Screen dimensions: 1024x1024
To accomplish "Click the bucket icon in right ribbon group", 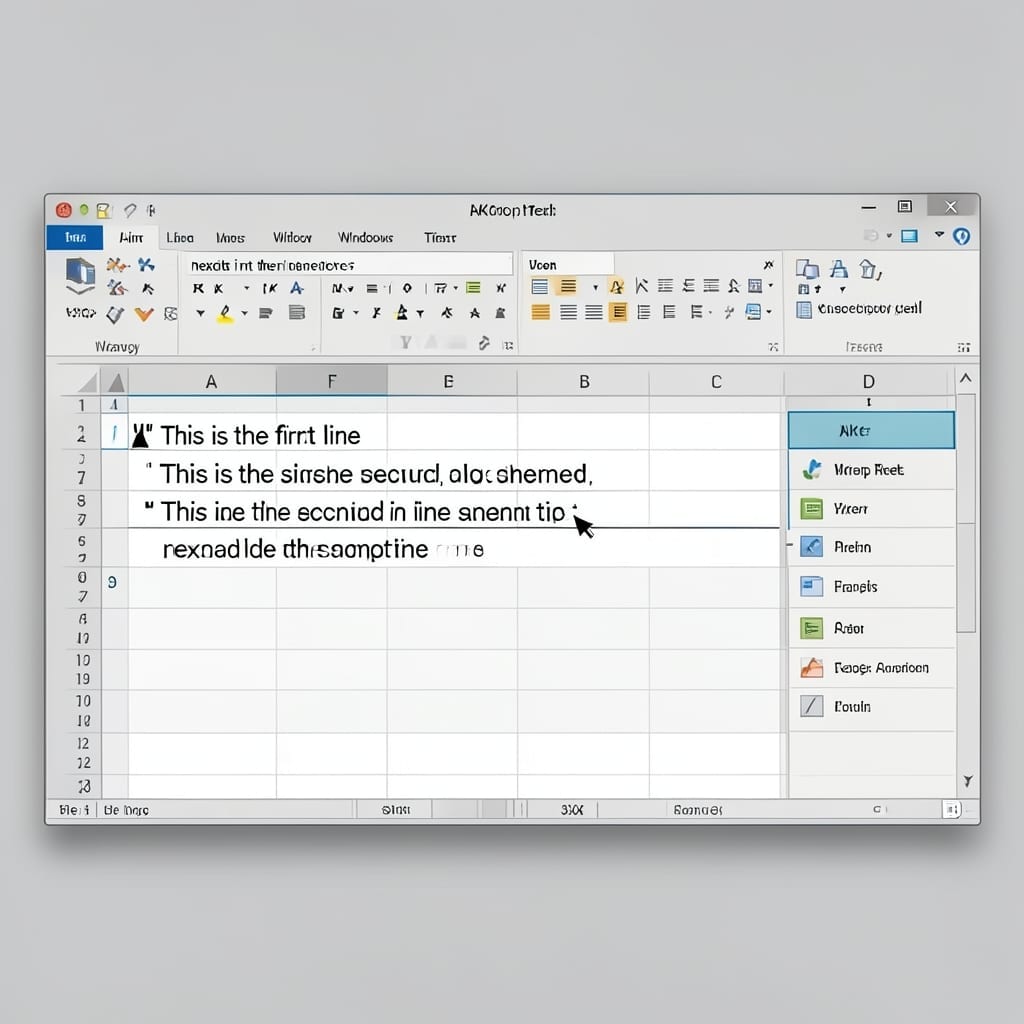I will click(870, 268).
